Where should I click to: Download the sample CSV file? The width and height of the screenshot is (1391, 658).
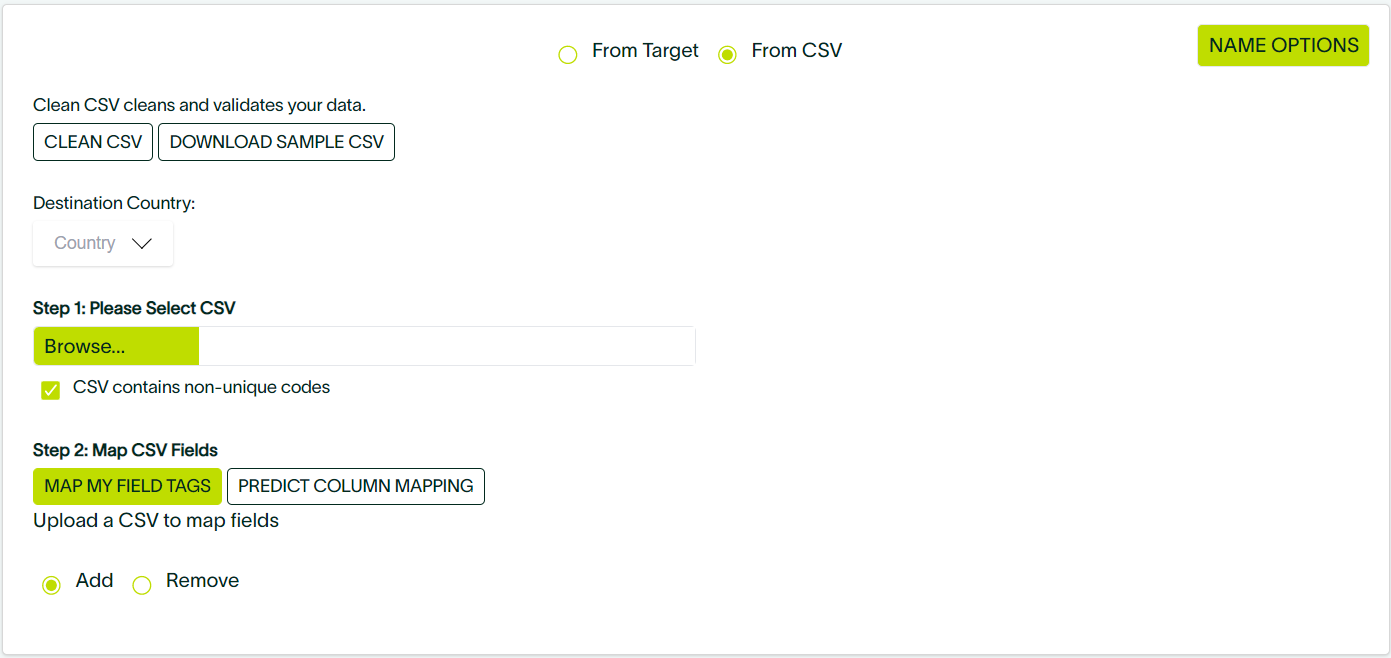(x=276, y=141)
